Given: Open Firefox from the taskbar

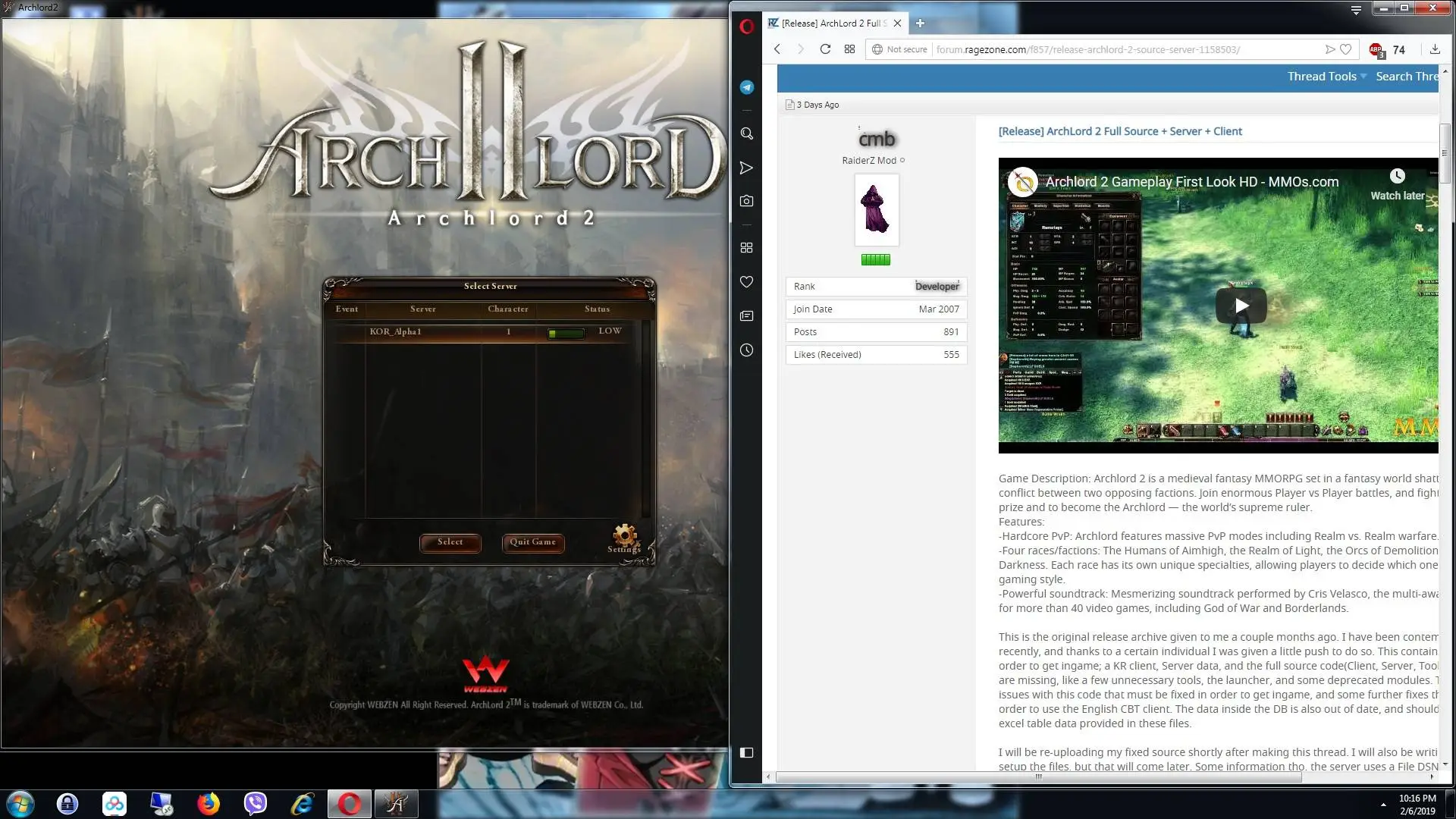Looking at the screenshot, I should [x=209, y=804].
